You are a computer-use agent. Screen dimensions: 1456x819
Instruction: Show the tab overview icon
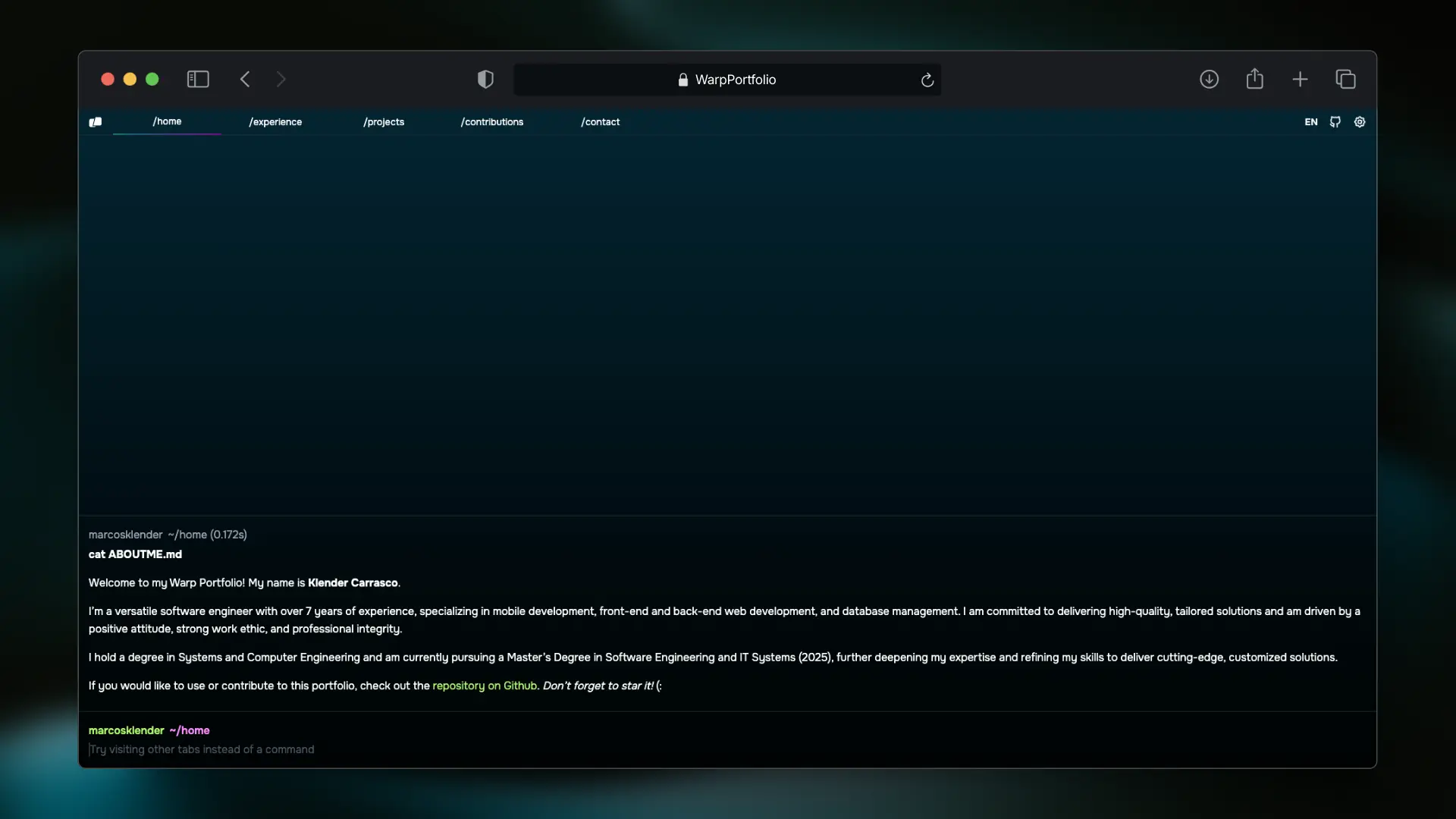point(1346,79)
